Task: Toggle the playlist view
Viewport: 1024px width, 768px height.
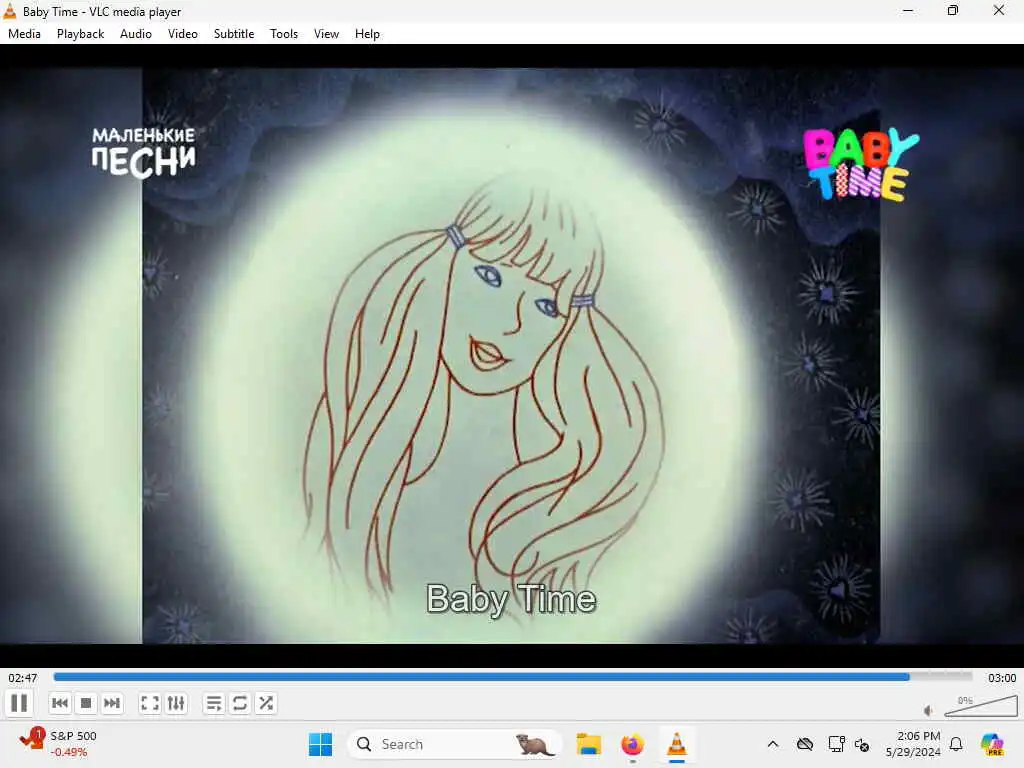Action: 214,703
